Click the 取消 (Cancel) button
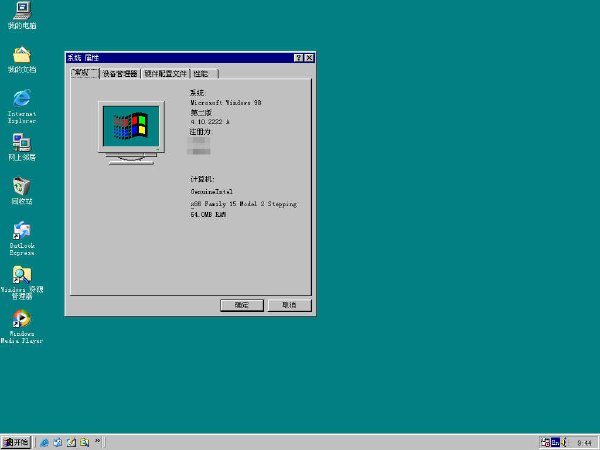Screen dimensions: 600x450 pyautogui.click(x=289, y=305)
